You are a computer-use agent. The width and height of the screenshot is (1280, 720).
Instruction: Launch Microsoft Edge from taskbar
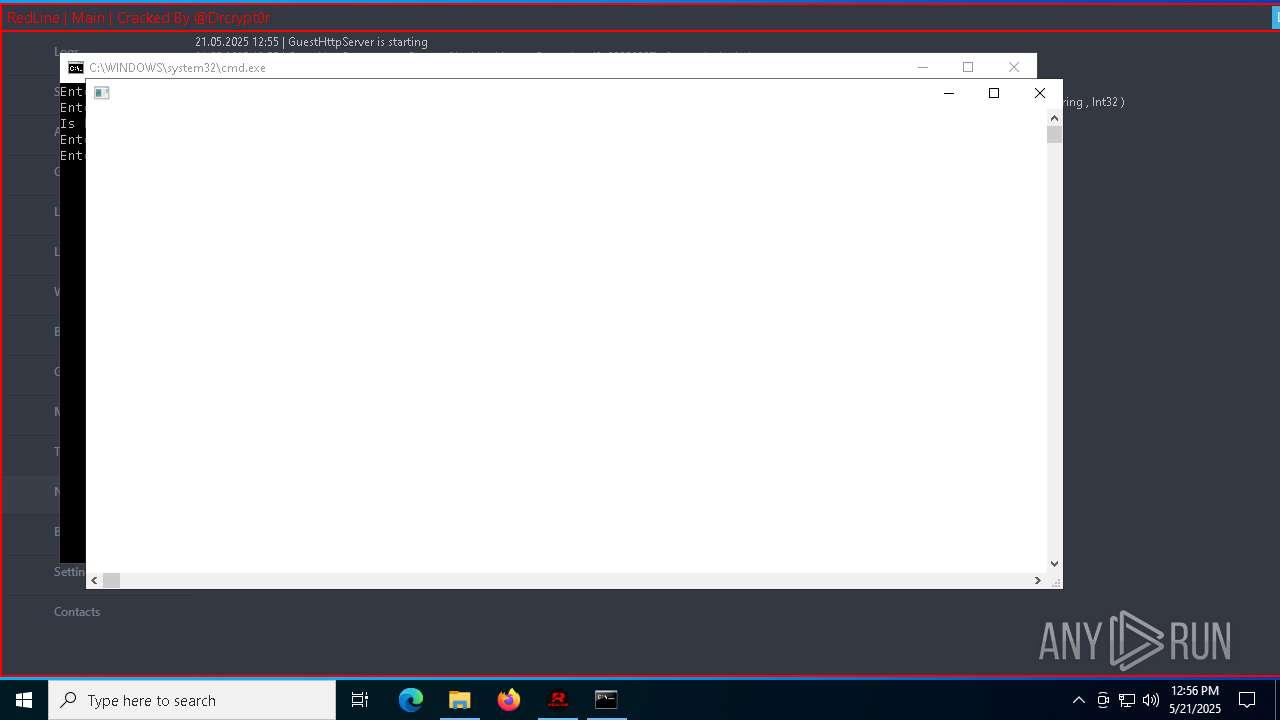pos(411,700)
